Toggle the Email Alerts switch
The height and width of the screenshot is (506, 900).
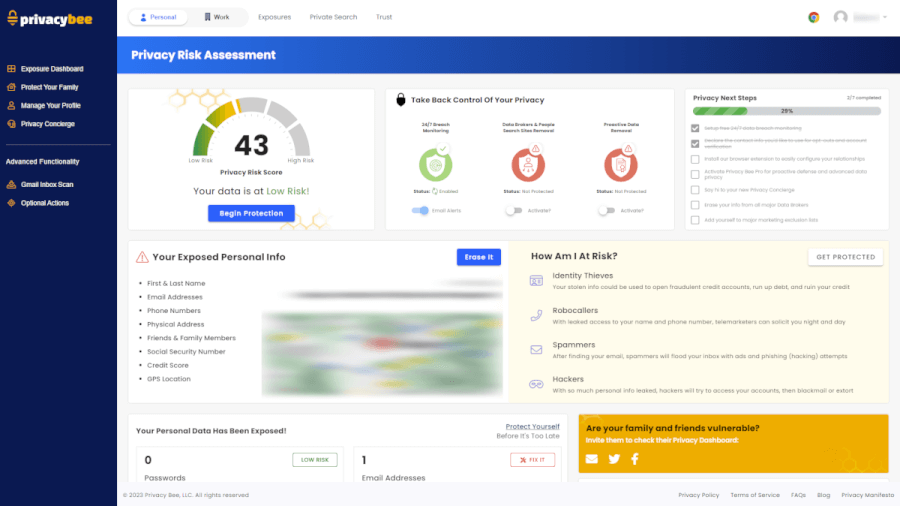pos(420,211)
